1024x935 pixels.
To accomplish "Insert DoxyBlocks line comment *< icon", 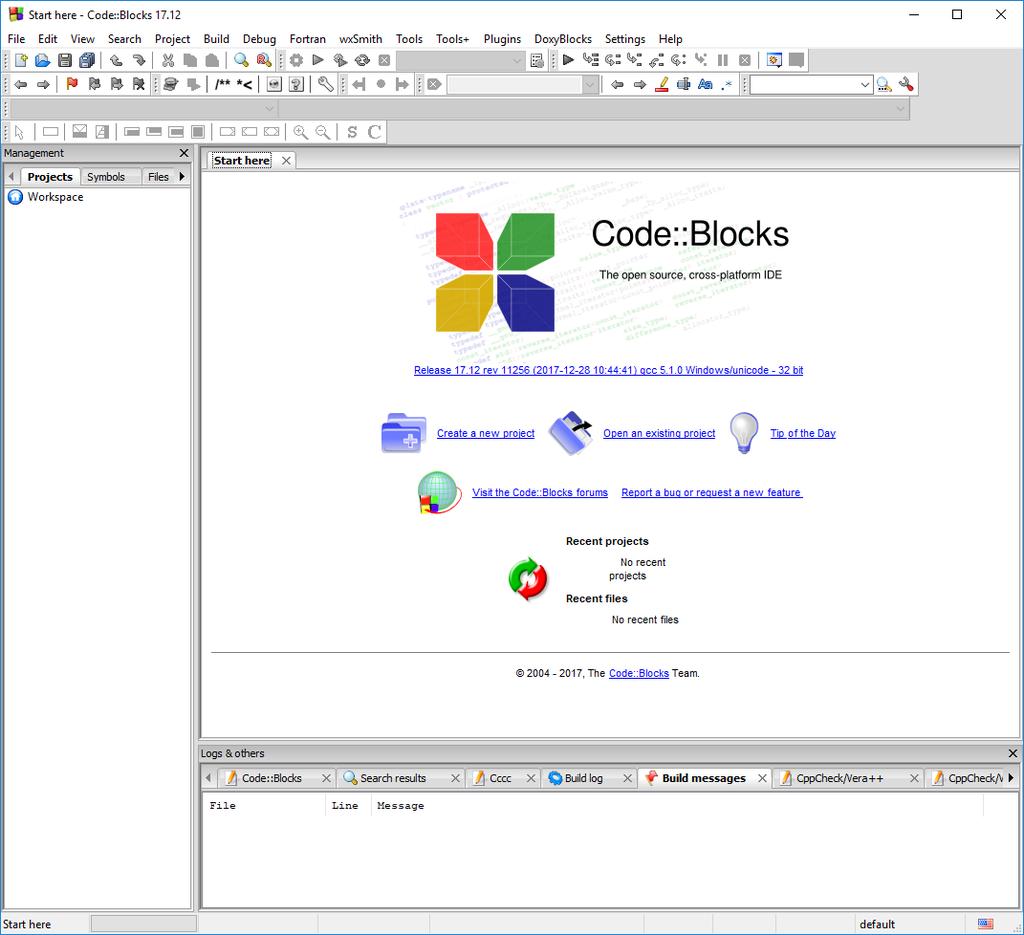I will (x=244, y=84).
